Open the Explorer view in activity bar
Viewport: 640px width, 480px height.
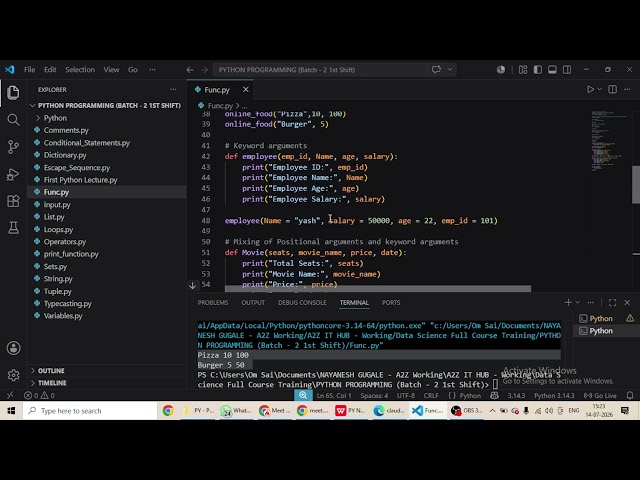point(13,92)
